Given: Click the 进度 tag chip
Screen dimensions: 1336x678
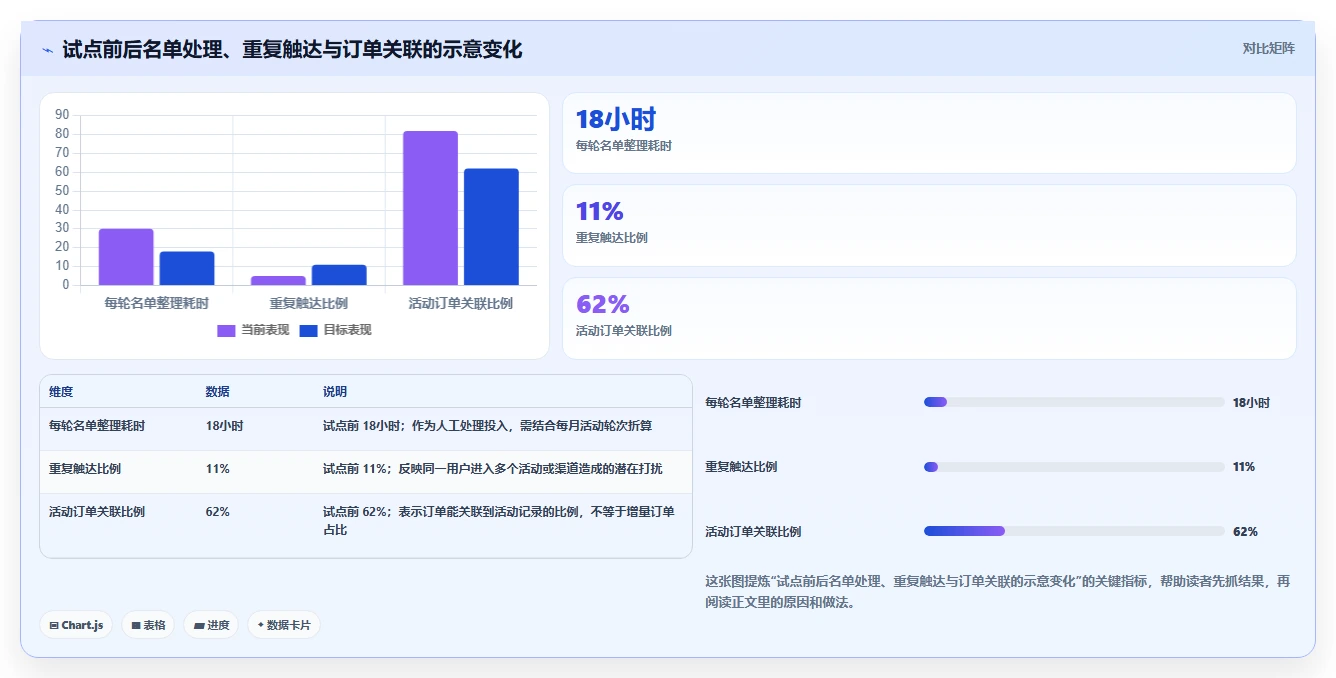Looking at the screenshot, I should click(211, 625).
